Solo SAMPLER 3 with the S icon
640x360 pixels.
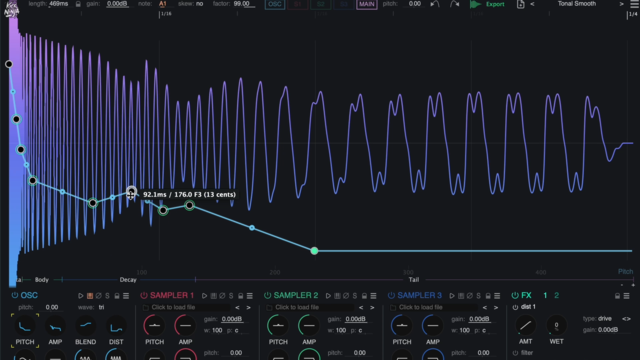478,296
